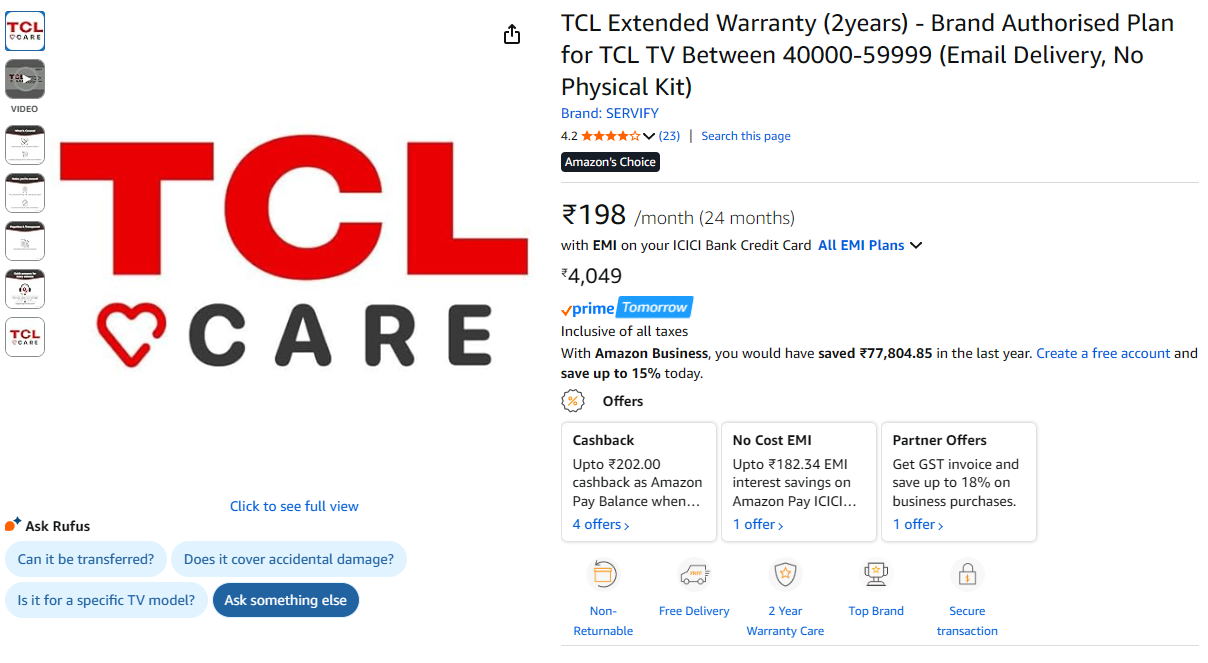1208x663 pixels.
Task: Click the Secure transaction lock icon
Action: coord(967,575)
